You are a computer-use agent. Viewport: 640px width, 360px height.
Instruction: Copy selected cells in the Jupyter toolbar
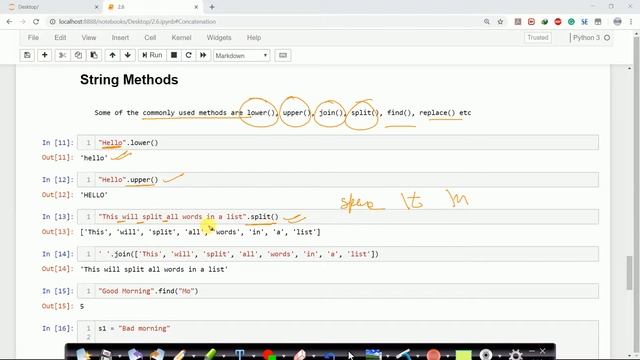click(78, 55)
